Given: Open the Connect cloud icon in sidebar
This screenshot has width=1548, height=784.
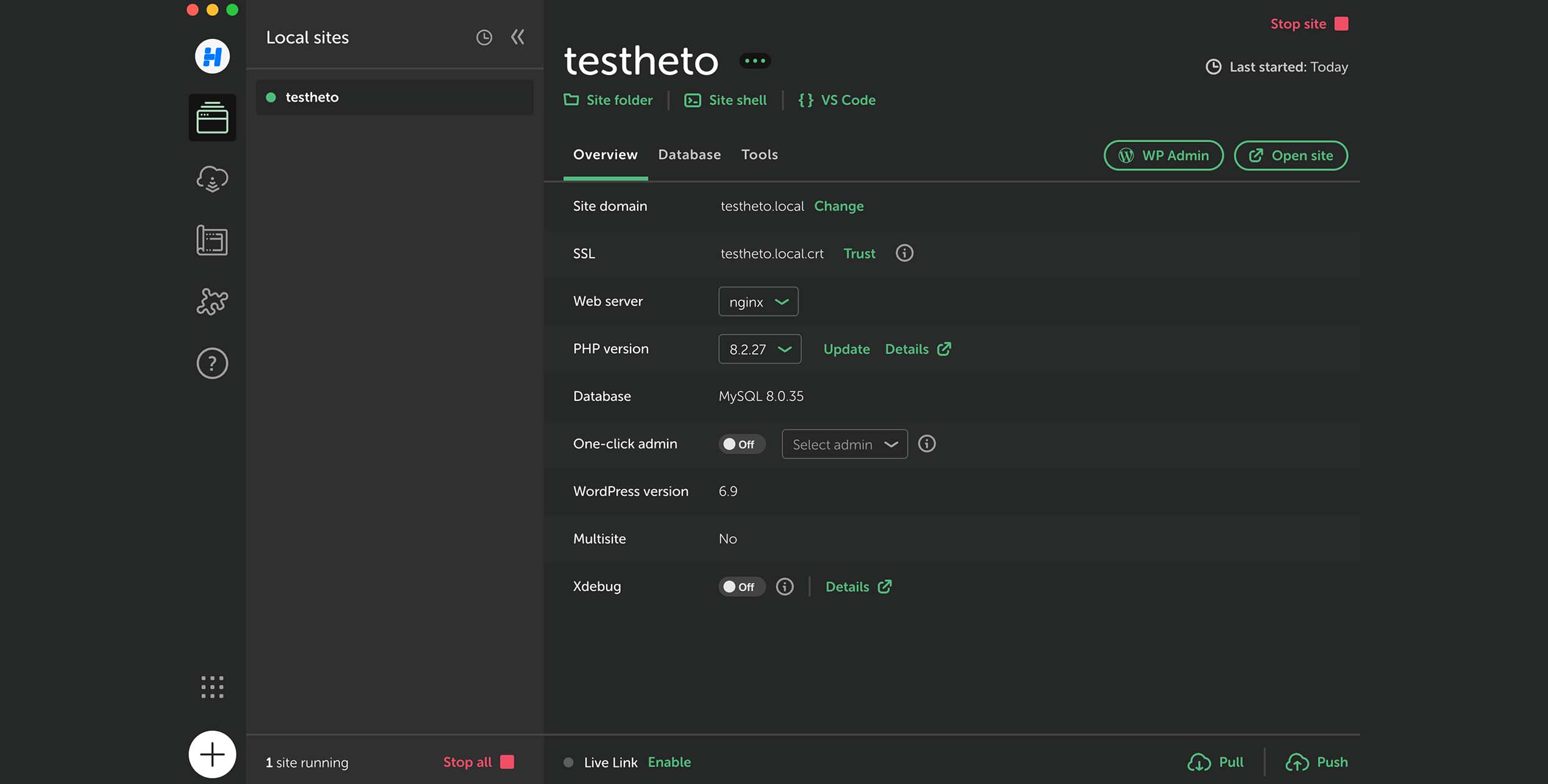Looking at the screenshot, I should click(212, 179).
